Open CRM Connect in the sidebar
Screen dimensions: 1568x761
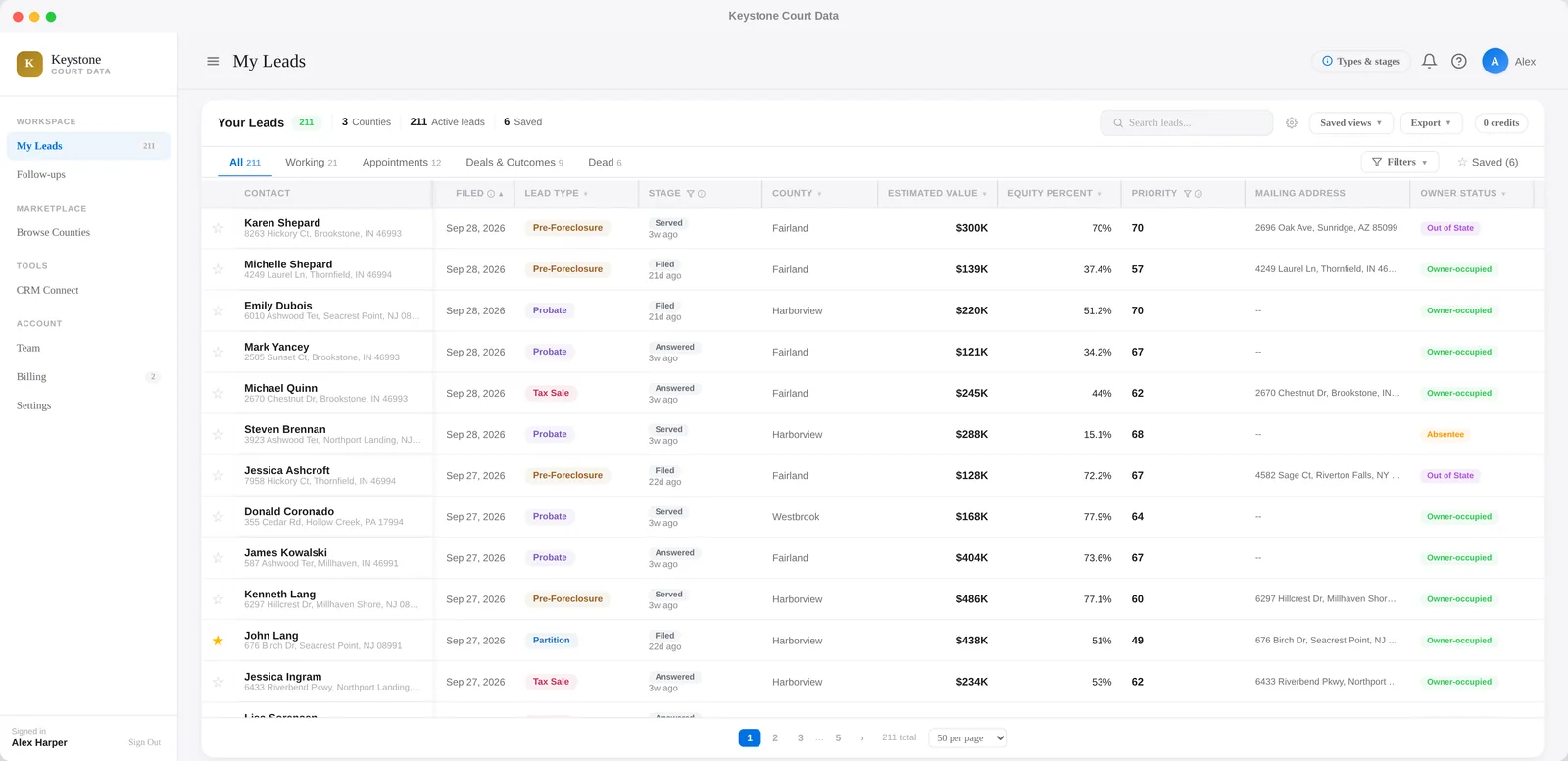[88, 290]
